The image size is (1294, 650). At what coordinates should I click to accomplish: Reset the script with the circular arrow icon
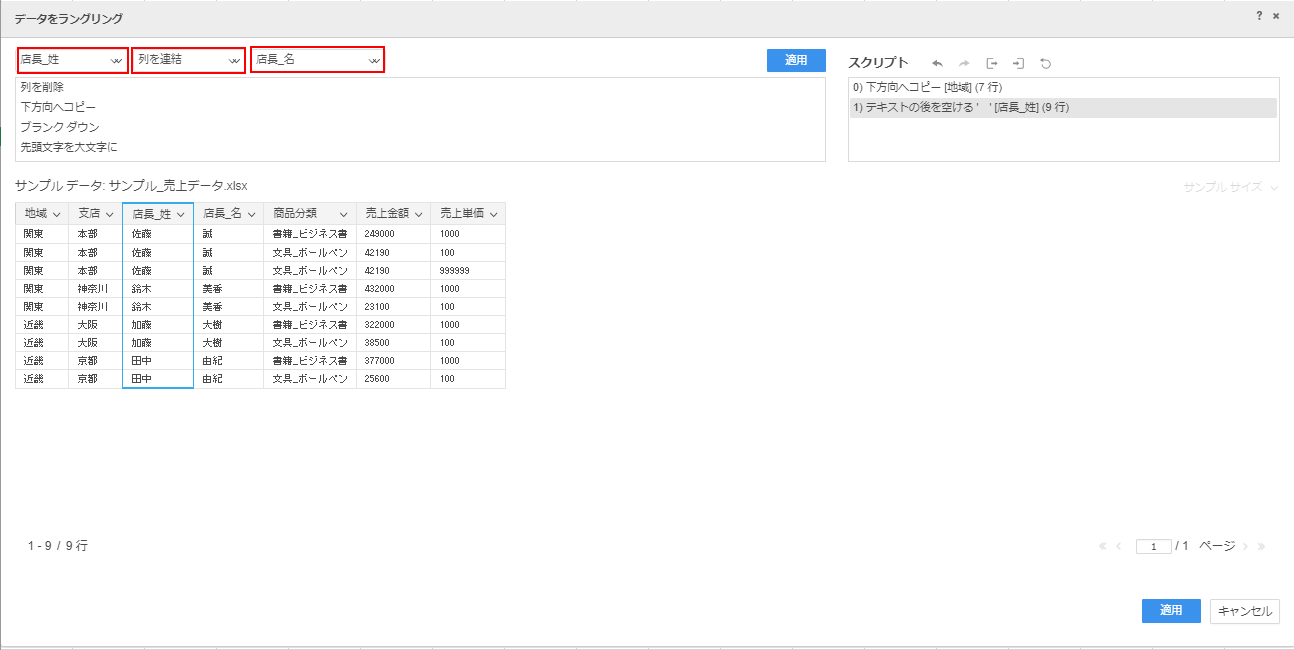(x=1046, y=63)
